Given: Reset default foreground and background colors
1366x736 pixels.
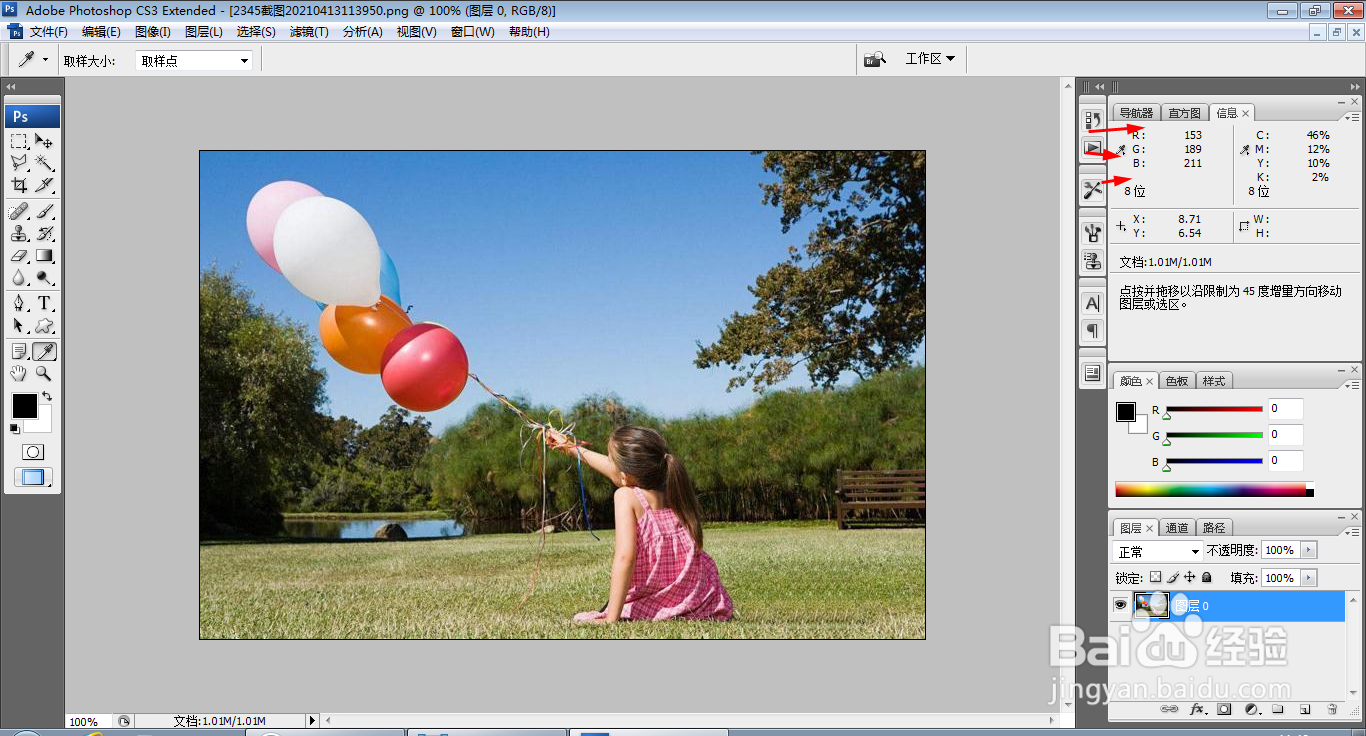Looking at the screenshot, I should [x=14, y=429].
